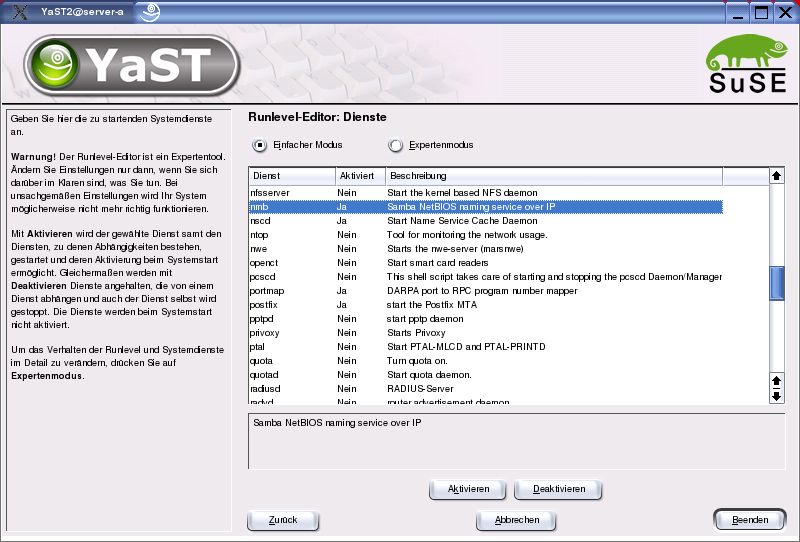800x542 pixels.
Task: Select the nwe service row
Action: pos(486,249)
